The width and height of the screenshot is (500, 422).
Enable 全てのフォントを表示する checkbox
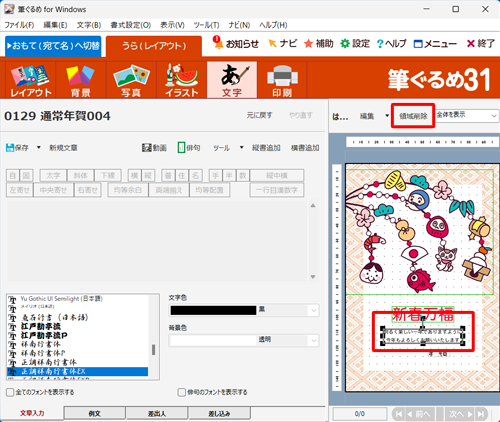tap(10, 392)
